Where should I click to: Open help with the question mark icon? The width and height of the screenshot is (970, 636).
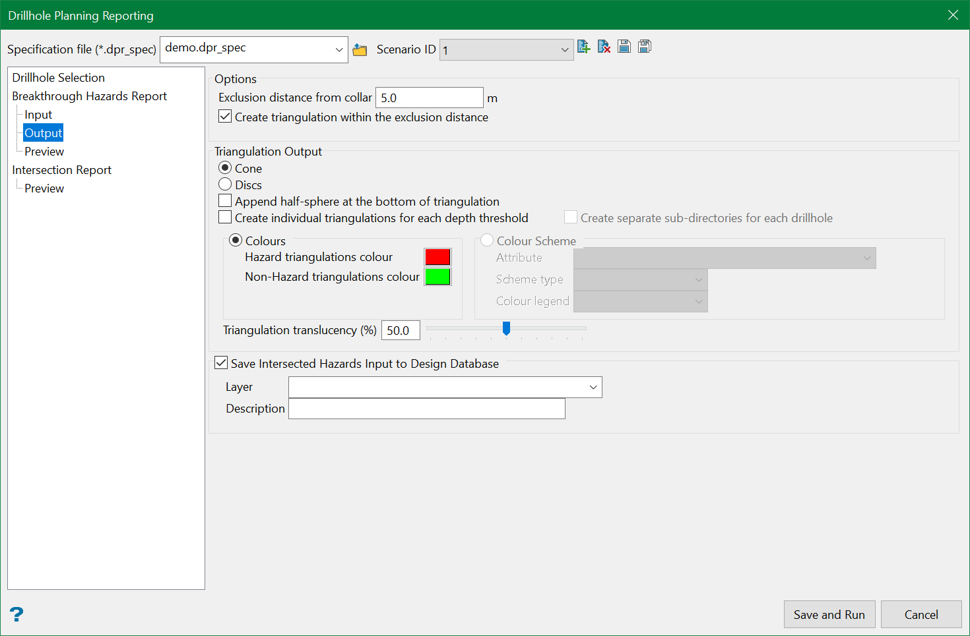(x=16, y=614)
